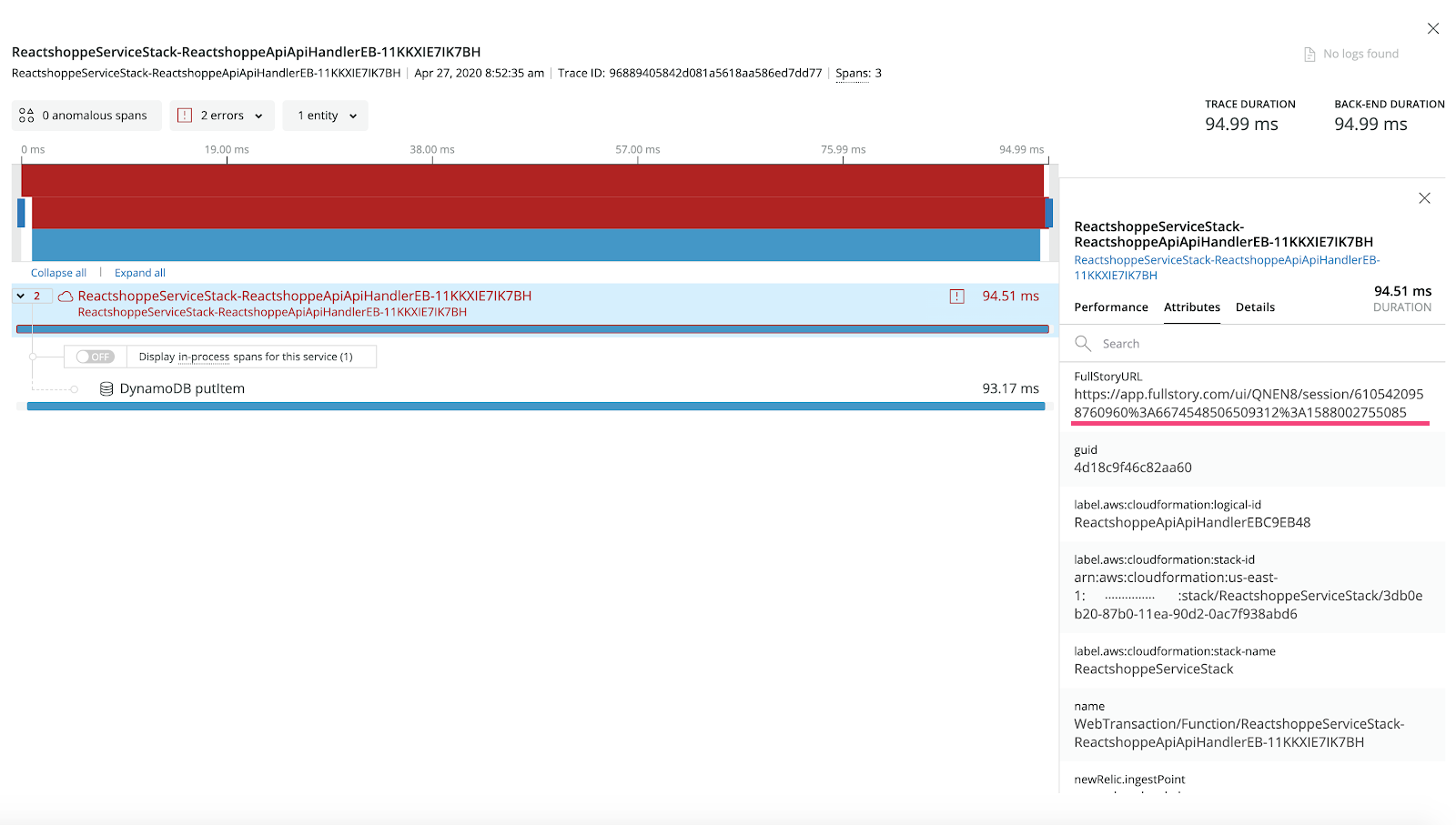1456x825 pixels.
Task: Click the duration bar under the root span row
Action: coord(532,329)
